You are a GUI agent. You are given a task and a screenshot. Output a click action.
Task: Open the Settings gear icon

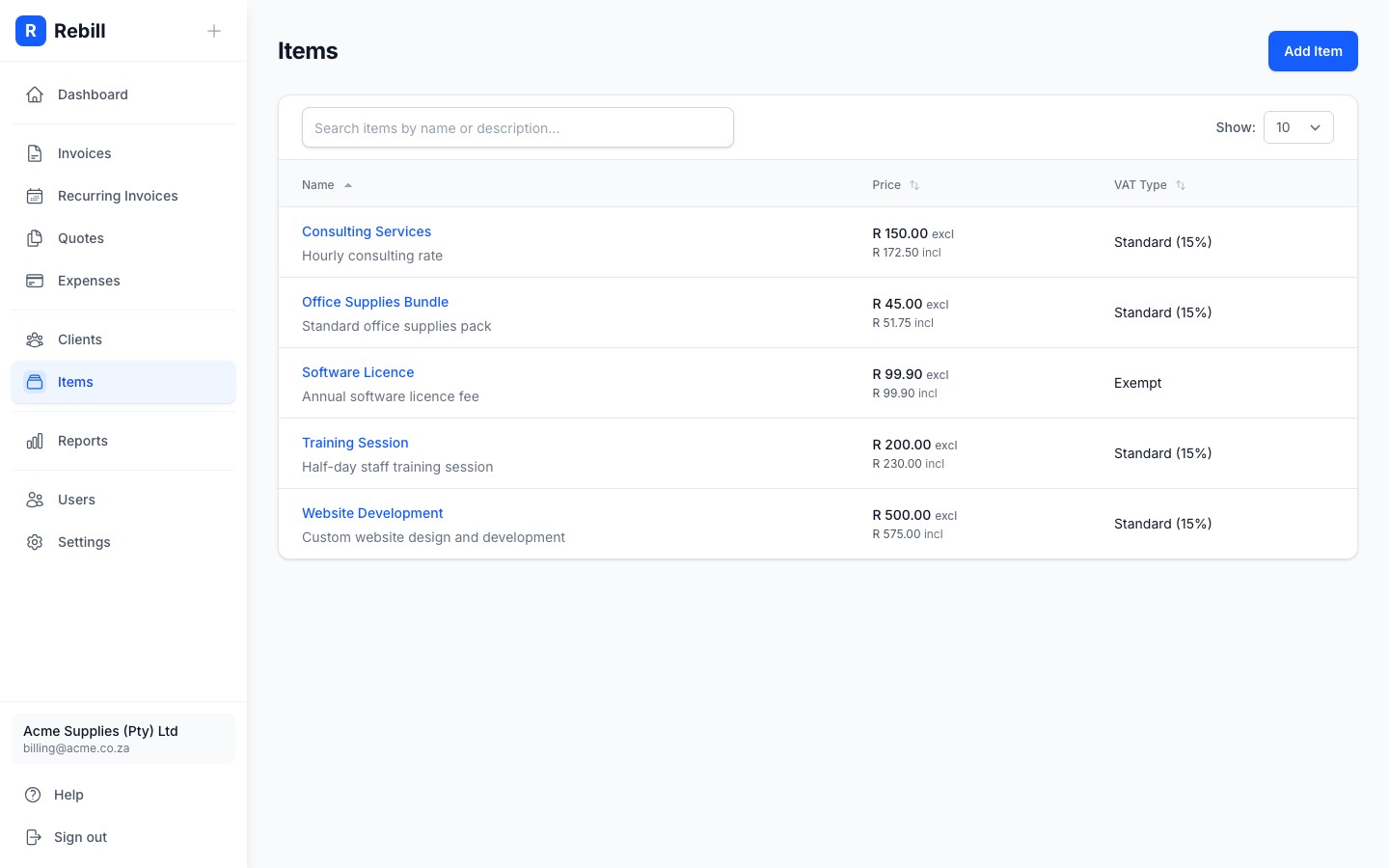tap(35, 541)
